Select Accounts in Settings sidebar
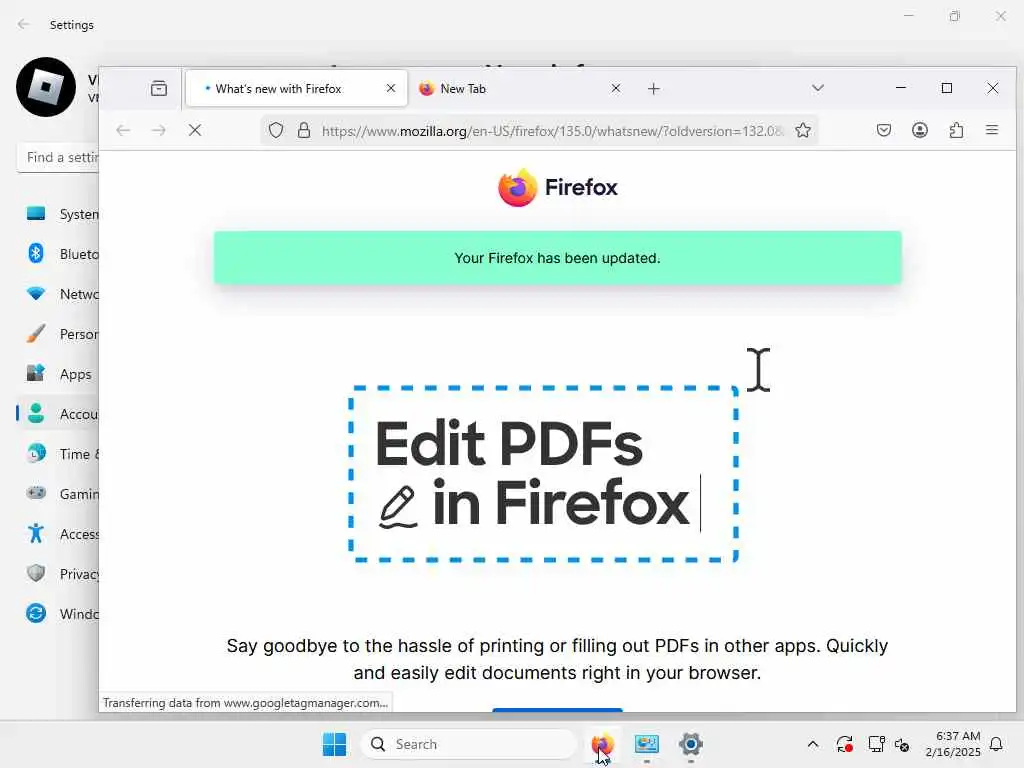The height and width of the screenshot is (768, 1024). (x=58, y=414)
